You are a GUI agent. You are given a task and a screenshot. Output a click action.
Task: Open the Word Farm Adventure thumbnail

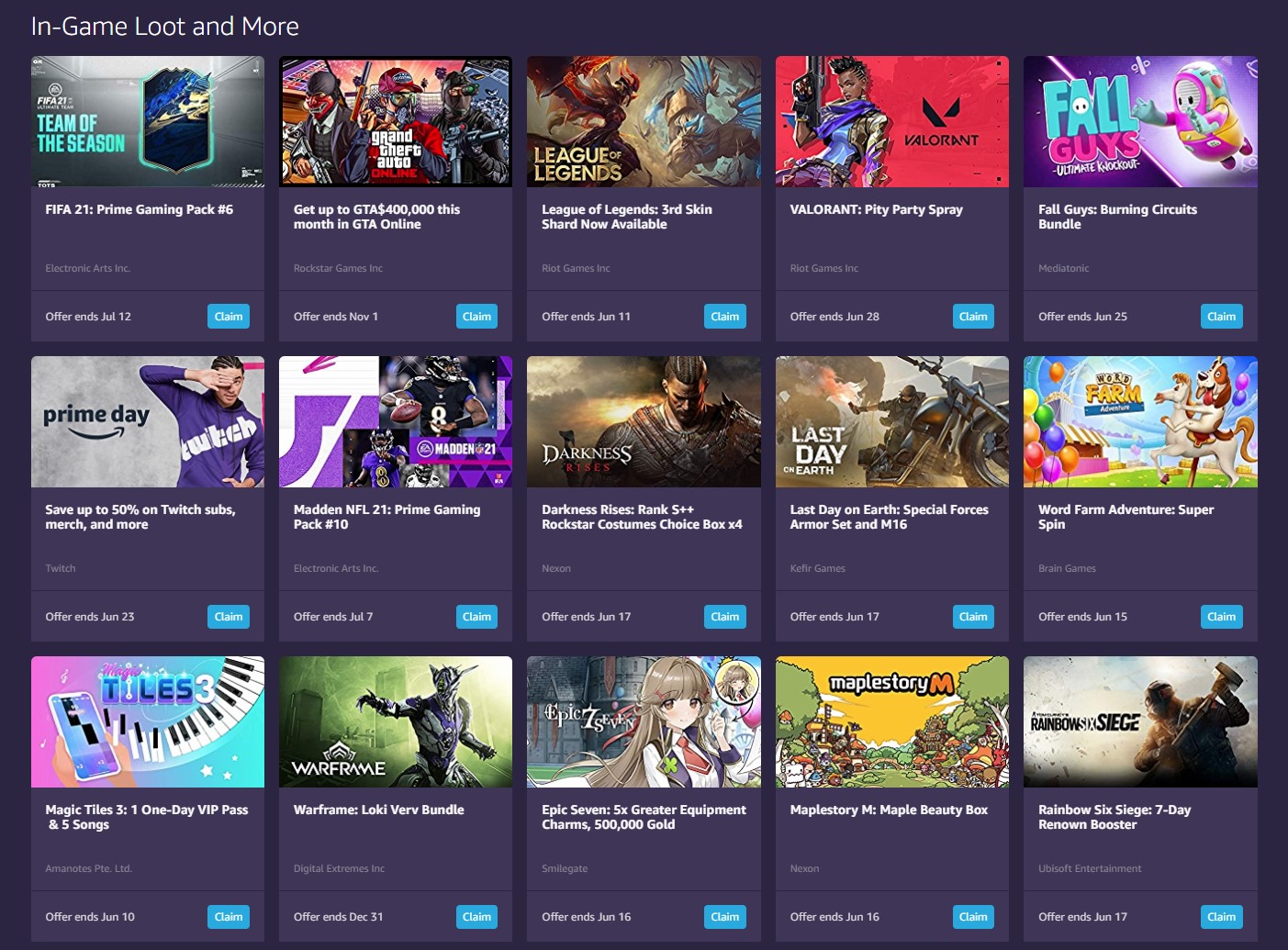pos(1140,421)
